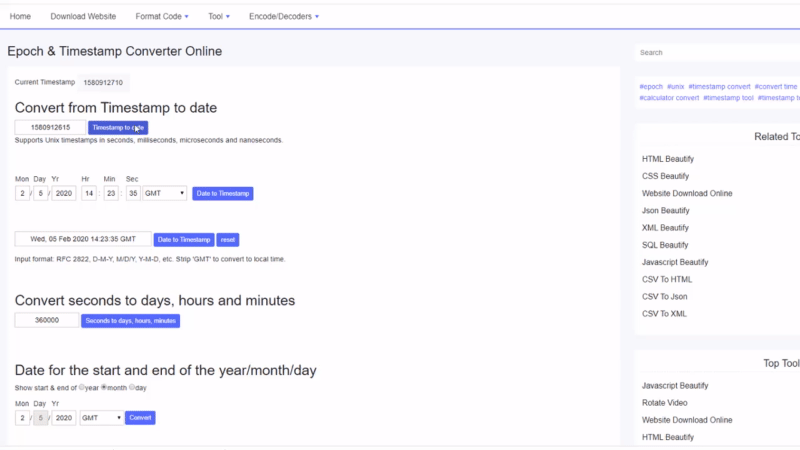Click the 360000 seconds input field
The height and width of the screenshot is (450, 800).
tap(46, 321)
